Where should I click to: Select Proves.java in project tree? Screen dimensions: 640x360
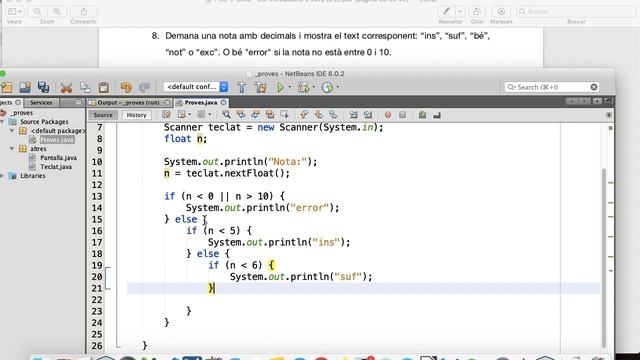[57, 140]
